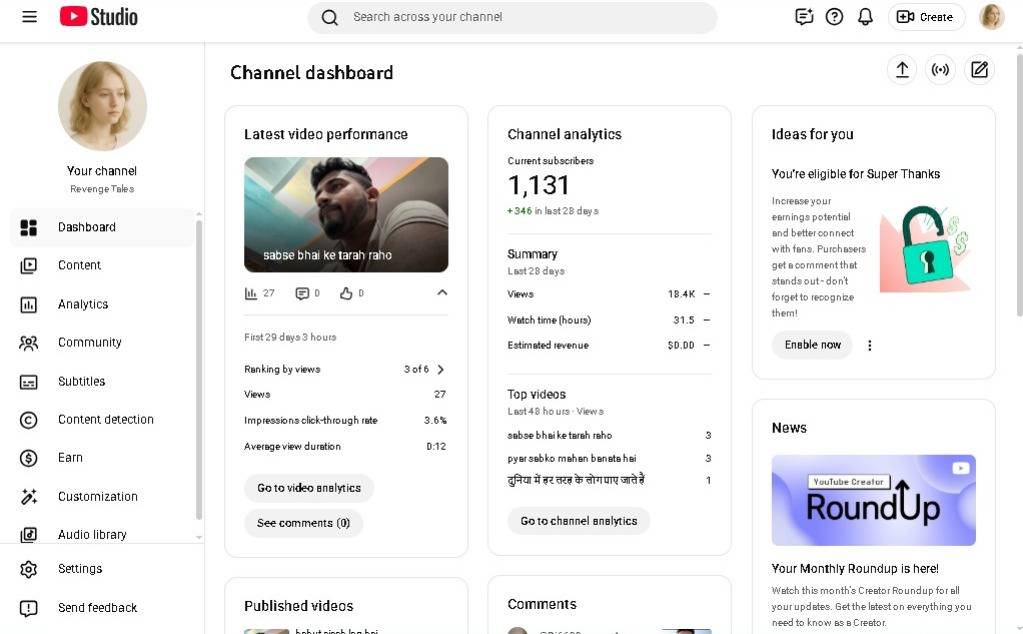Open the hamburger navigation menu
Viewport: 1023px width, 634px height.
point(29,17)
